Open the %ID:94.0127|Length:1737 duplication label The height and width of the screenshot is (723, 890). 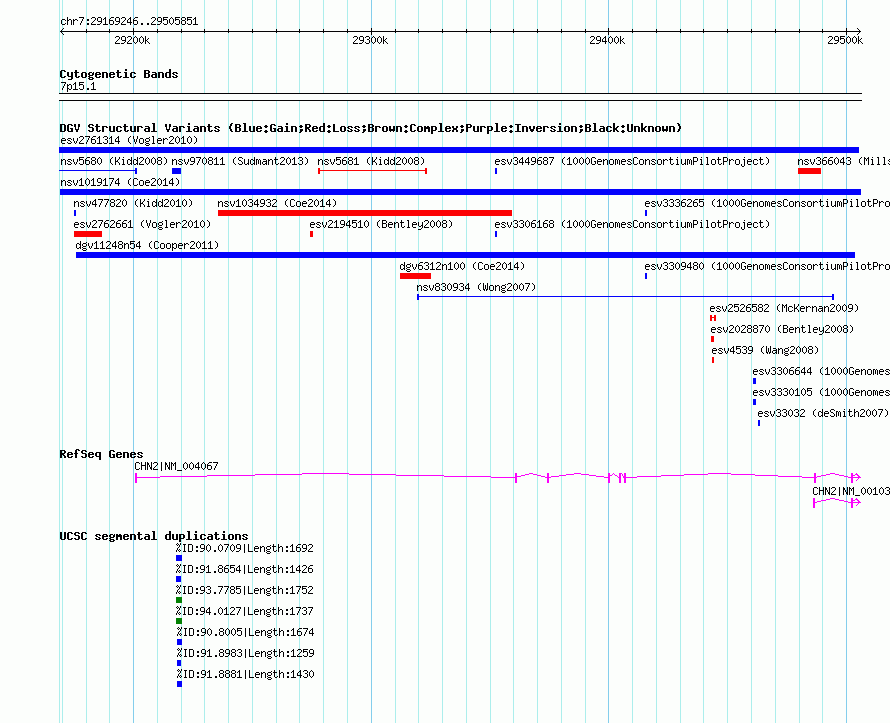pos(244,611)
